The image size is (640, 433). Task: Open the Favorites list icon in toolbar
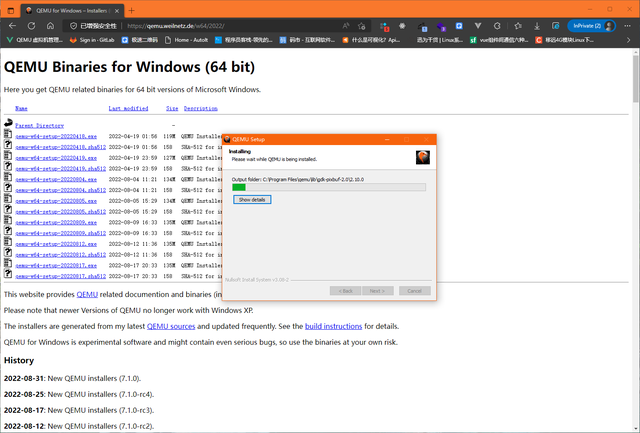(x=518, y=26)
